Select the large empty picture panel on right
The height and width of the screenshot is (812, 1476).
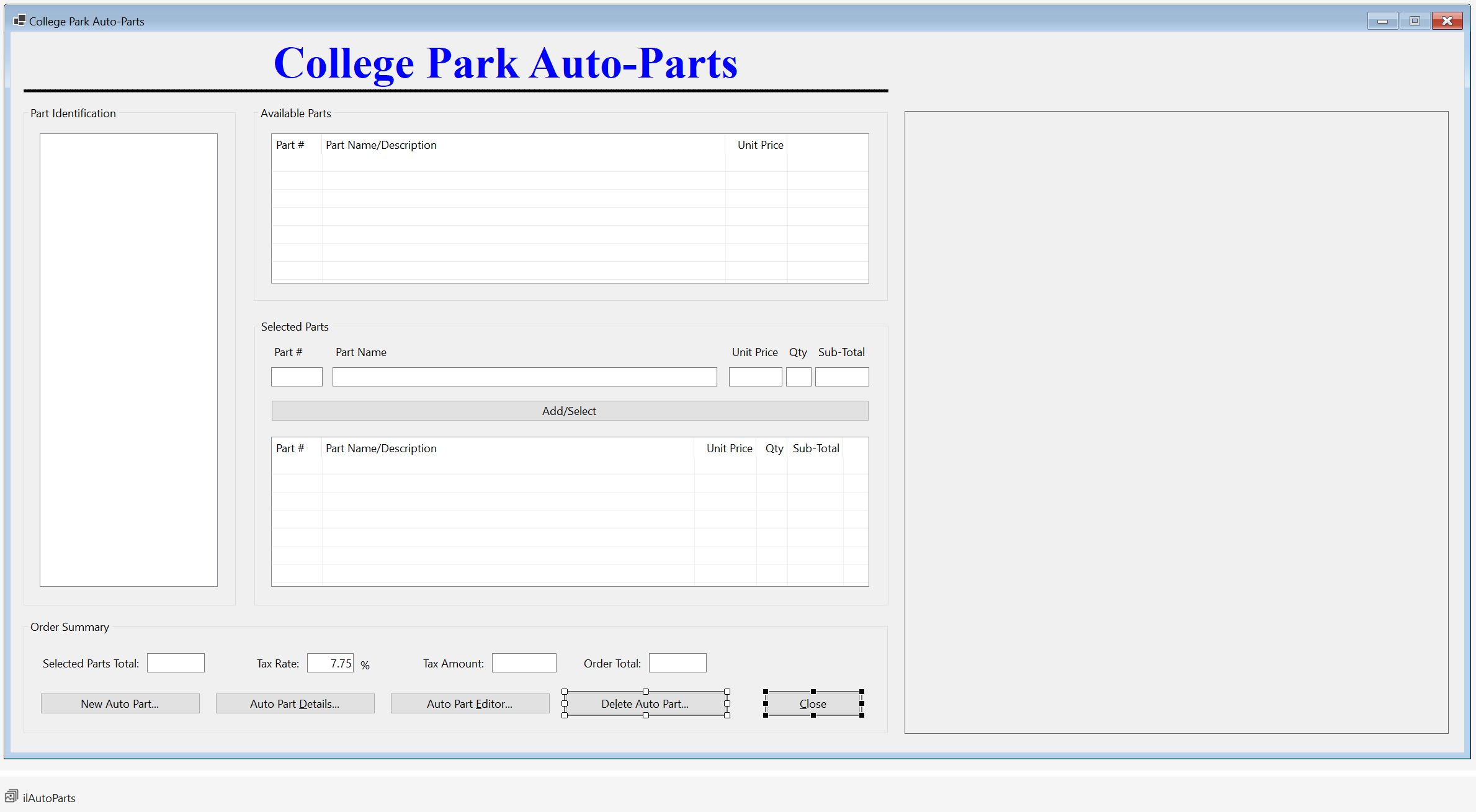click(1176, 422)
